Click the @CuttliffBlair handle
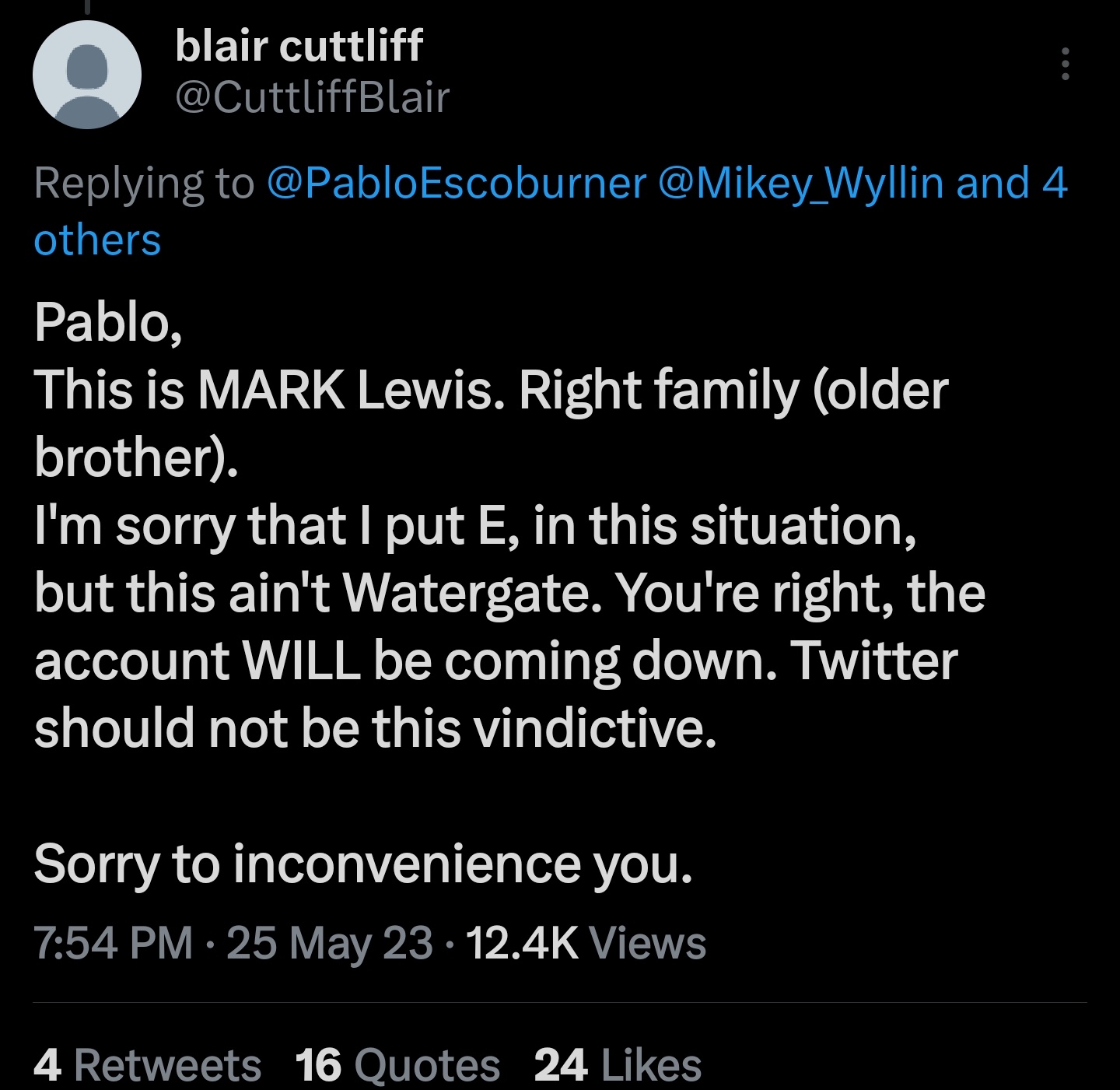Viewport: 1120px width, 1090px height. (310, 97)
